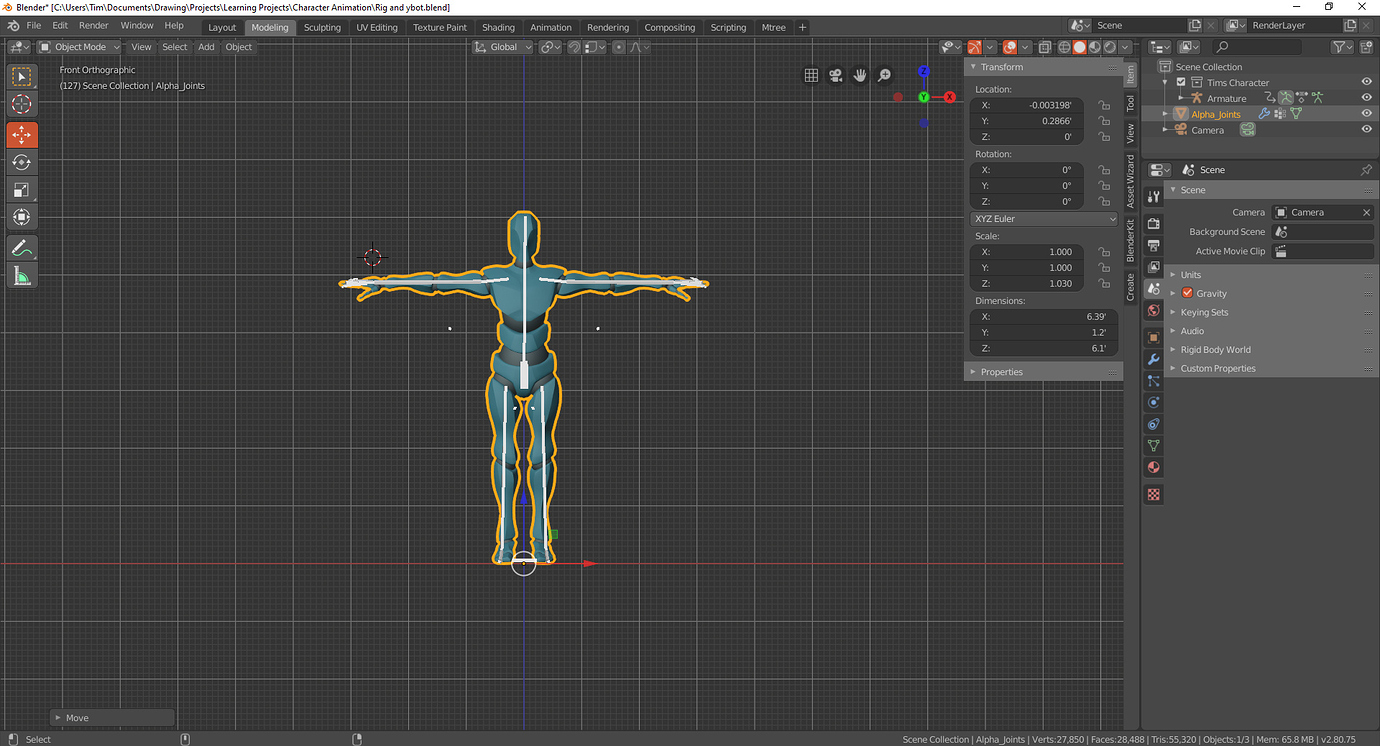Enable Rendered viewport shading

[1110, 46]
